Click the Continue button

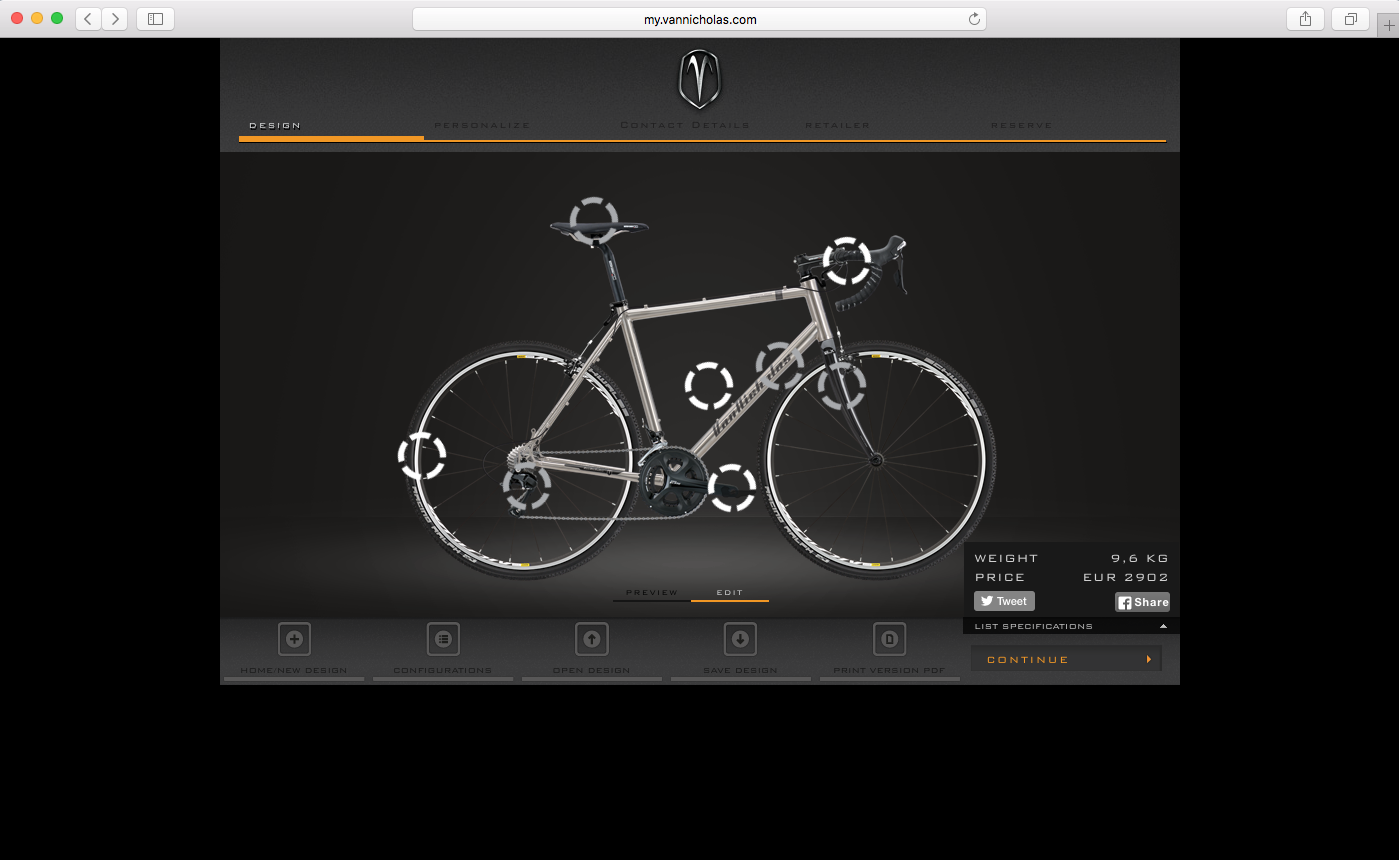[1066, 659]
